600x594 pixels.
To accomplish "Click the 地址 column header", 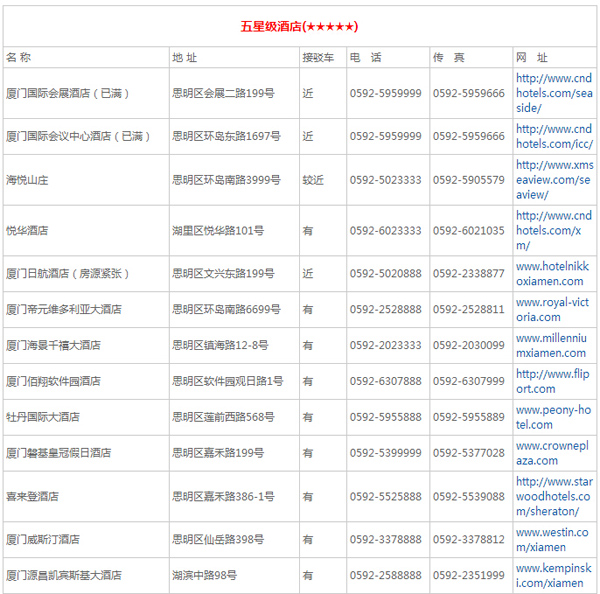I will click(184, 57).
